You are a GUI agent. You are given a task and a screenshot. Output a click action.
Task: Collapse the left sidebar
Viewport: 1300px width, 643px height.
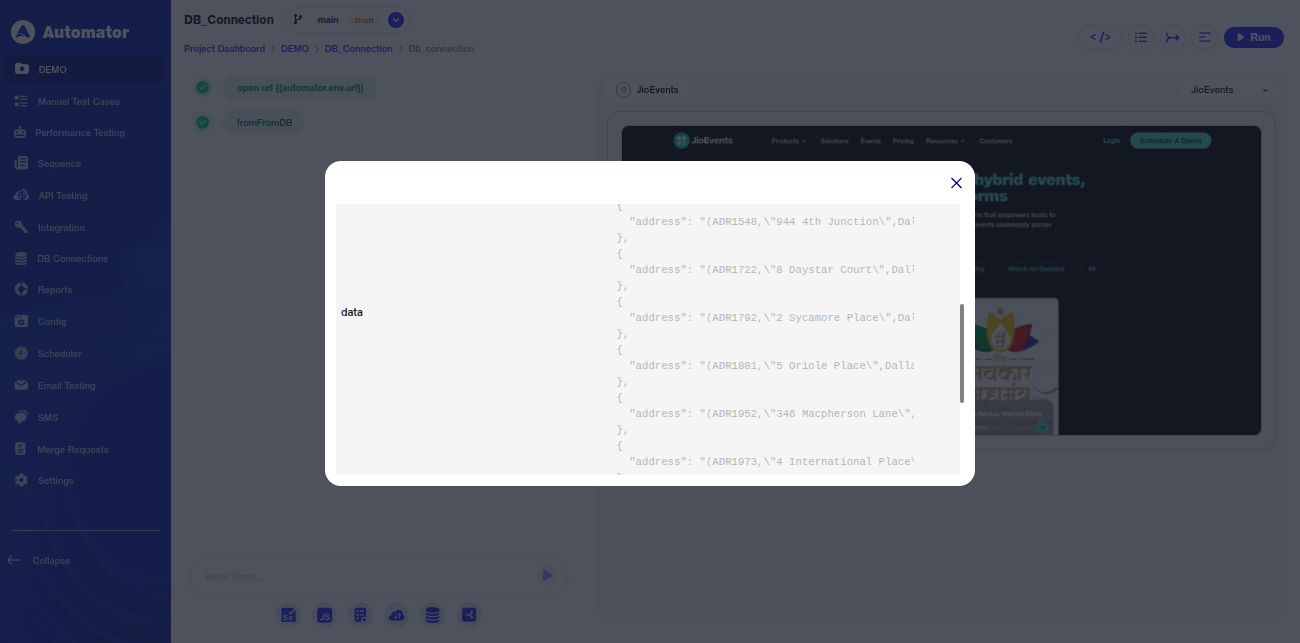click(x=40, y=561)
